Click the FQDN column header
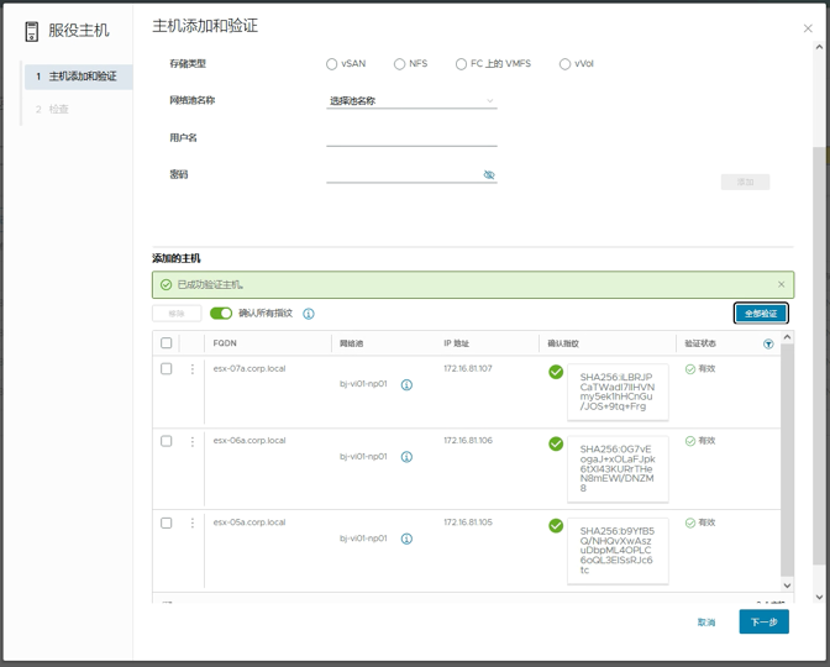Image resolution: width=830 pixels, height=668 pixels. (225, 343)
